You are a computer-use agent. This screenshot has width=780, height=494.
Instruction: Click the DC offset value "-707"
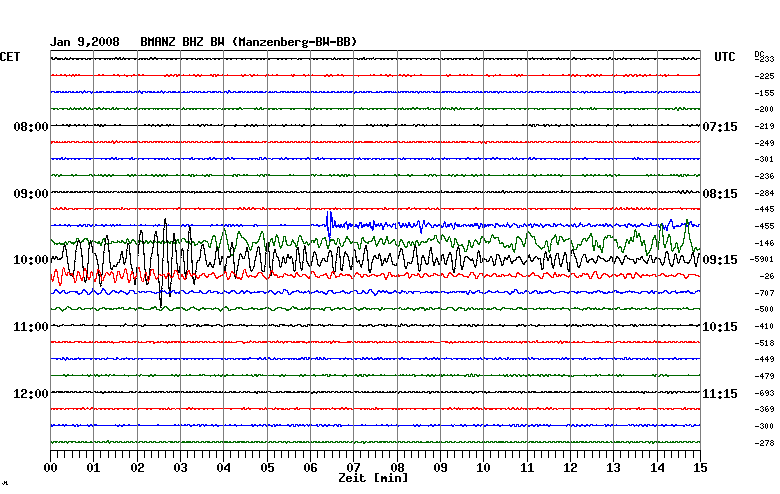765,293
